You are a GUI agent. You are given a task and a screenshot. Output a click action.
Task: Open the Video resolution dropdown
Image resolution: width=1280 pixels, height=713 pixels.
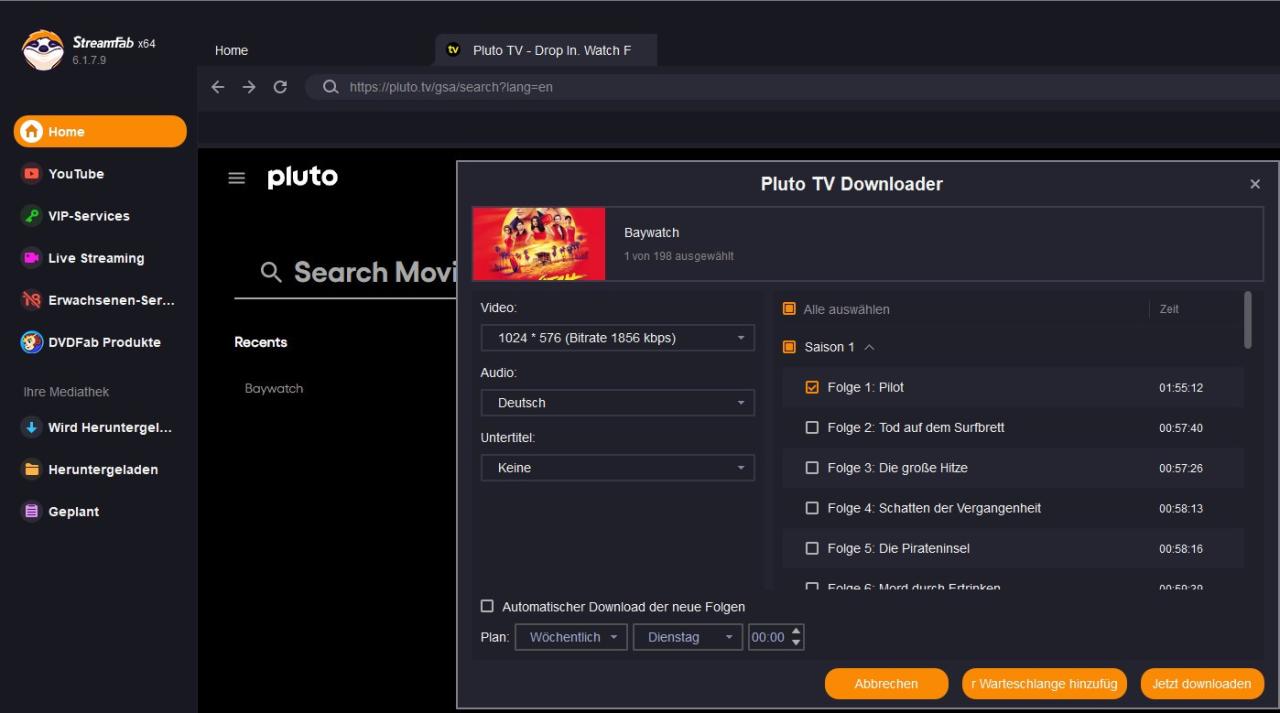617,338
